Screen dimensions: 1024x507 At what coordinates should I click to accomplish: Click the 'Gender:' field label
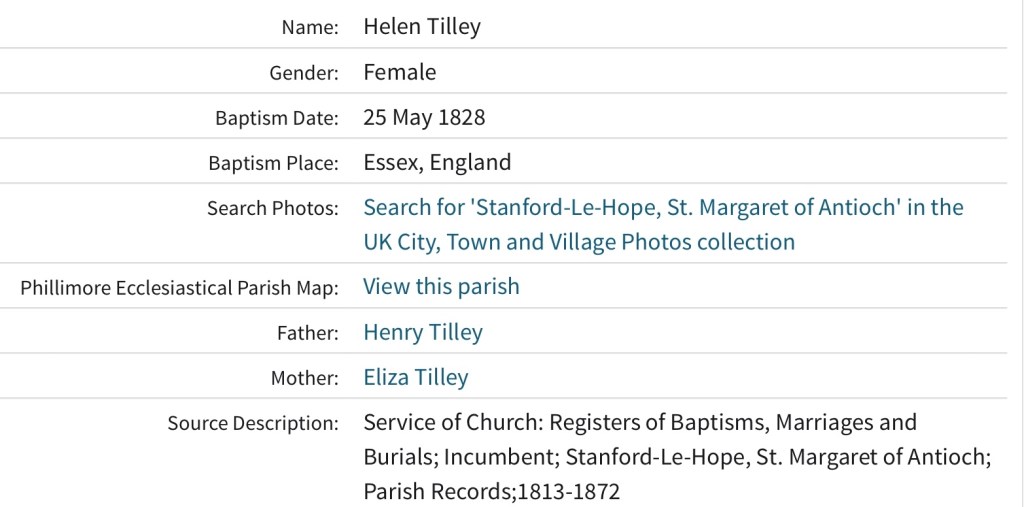304,73
